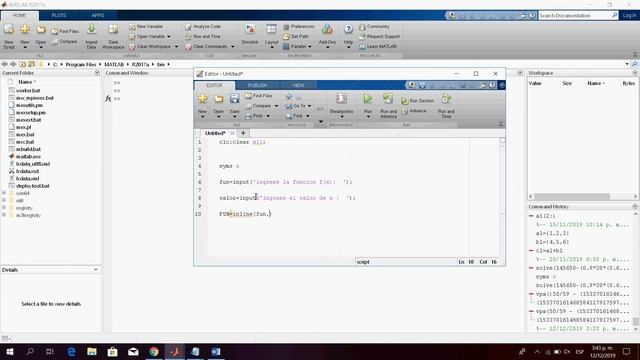Click Community in the Resources section
Image resolution: width=640 pixels, height=360 pixels.
[x=374, y=27]
